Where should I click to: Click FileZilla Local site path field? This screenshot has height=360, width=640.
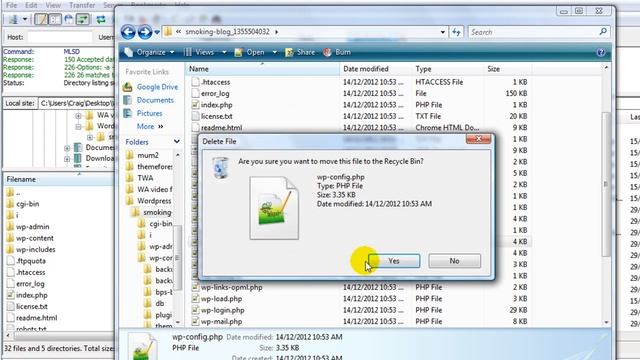pyautogui.click(x=77, y=103)
